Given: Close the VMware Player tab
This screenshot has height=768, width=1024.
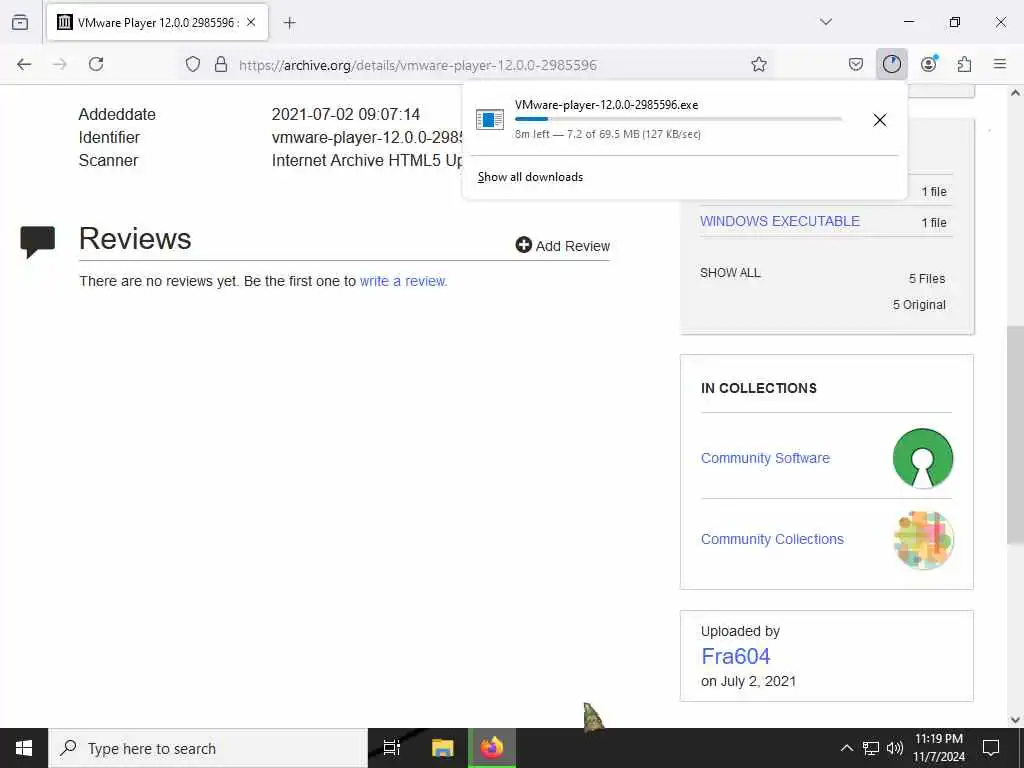Looking at the screenshot, I should [251, 22].
